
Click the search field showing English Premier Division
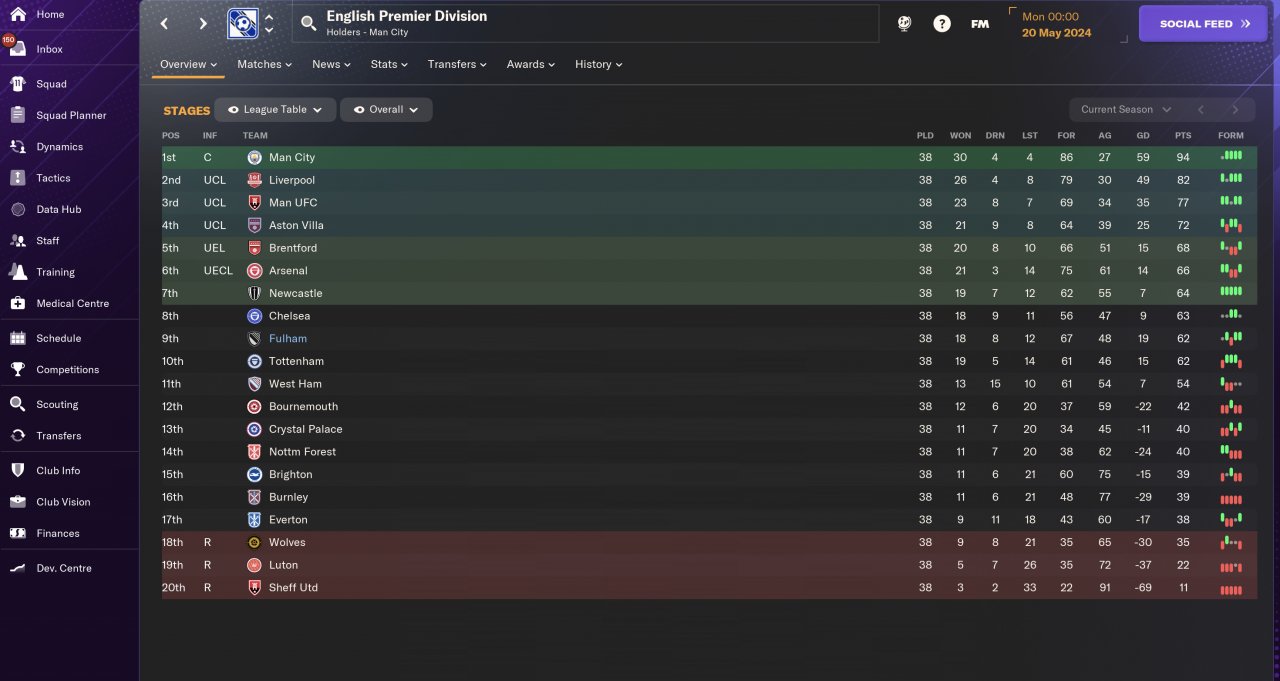click(x=585, y=24)
